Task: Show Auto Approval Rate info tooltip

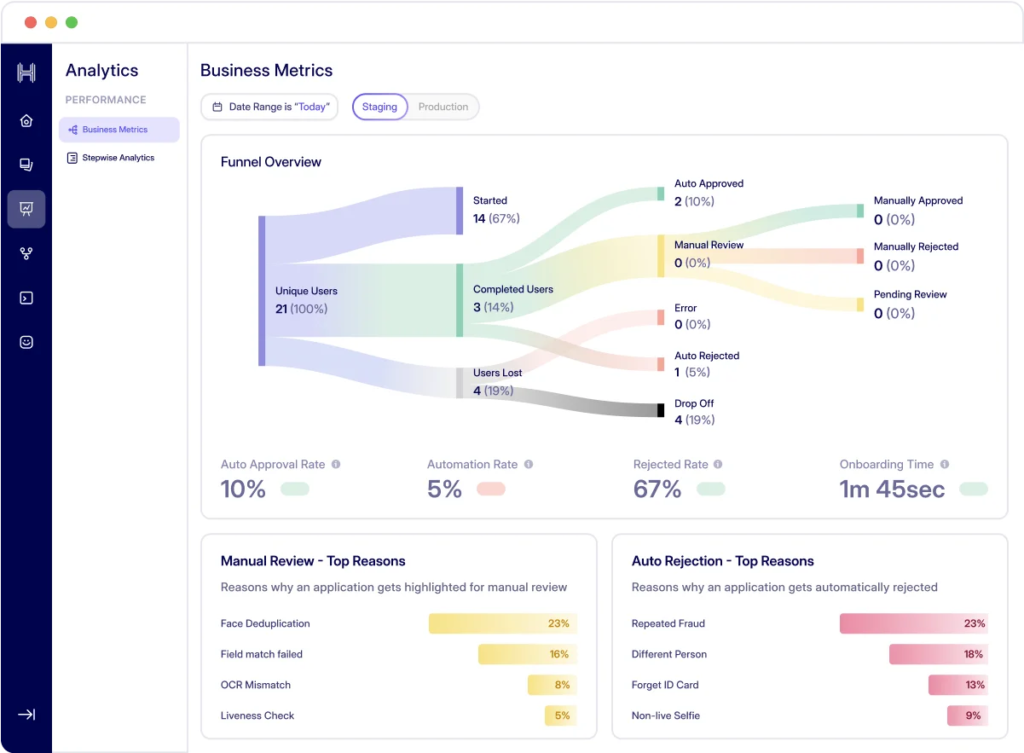Action: (336, 463)
